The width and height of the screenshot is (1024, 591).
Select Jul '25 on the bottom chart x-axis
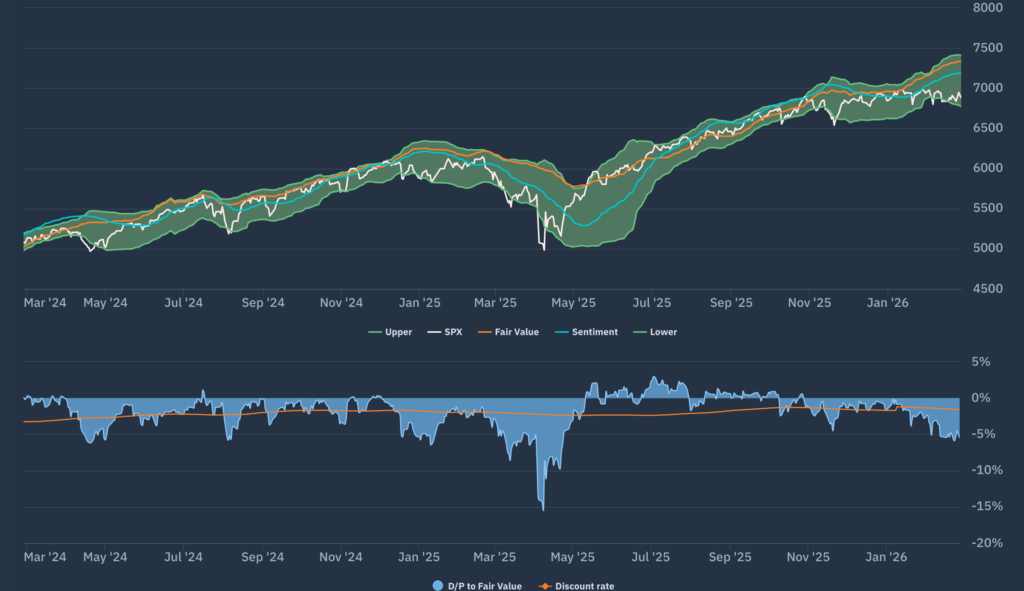pyautogui.click(x=651, y=557)
